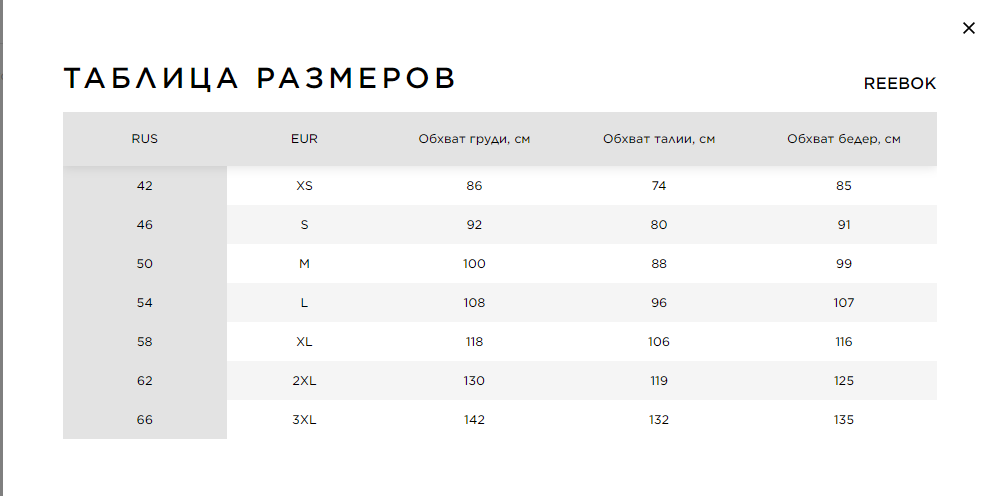Click the 2XL size cell
Viewport: 997px width, 496px height.
[304, 380]
